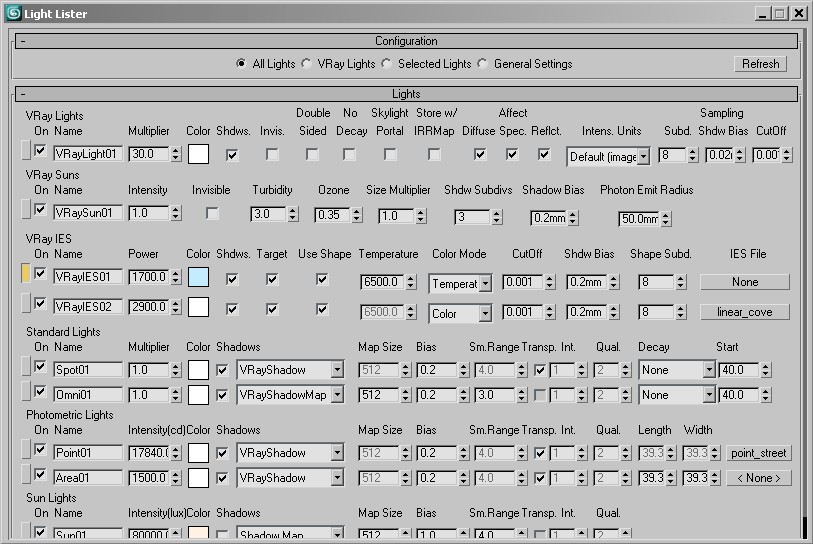The width and height of the screenshot is (813, 544).
Task: Open VRayLight01 Intensity Units dropdown
Action: click(608, 157)
